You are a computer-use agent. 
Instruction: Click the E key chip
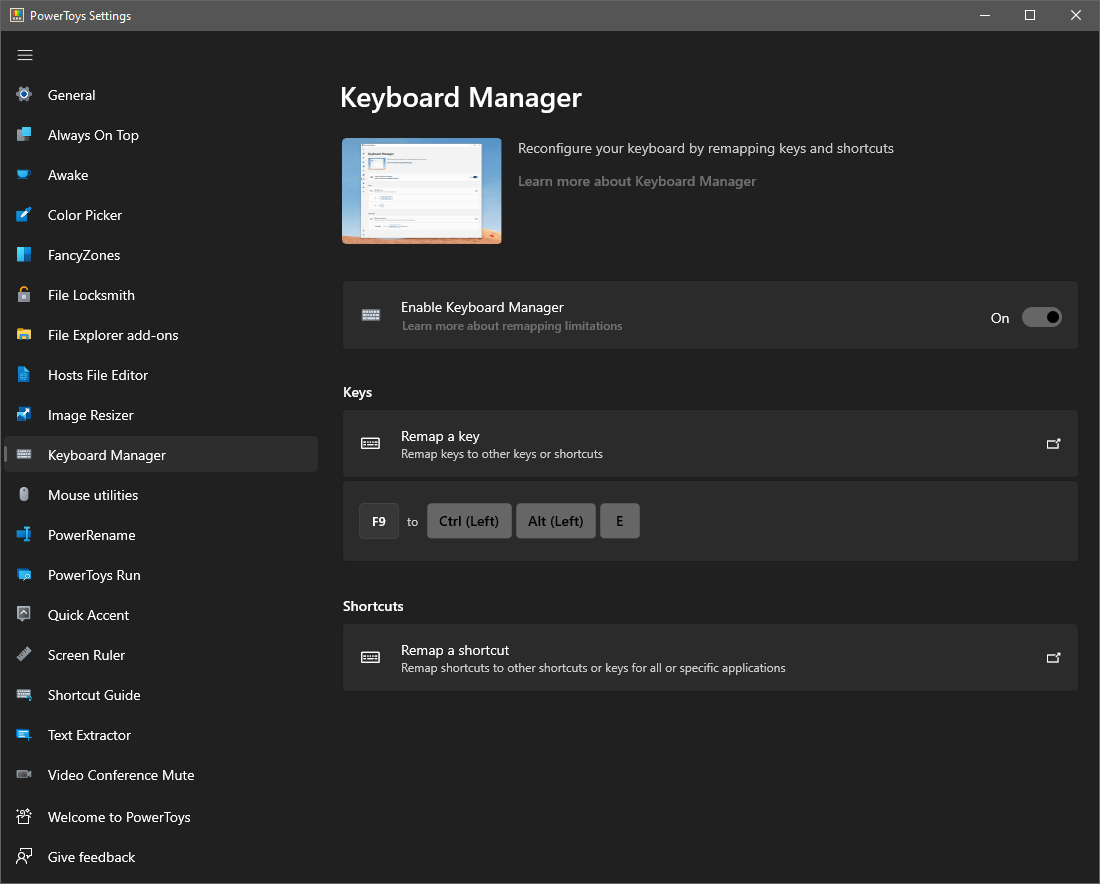click(619, 521)
